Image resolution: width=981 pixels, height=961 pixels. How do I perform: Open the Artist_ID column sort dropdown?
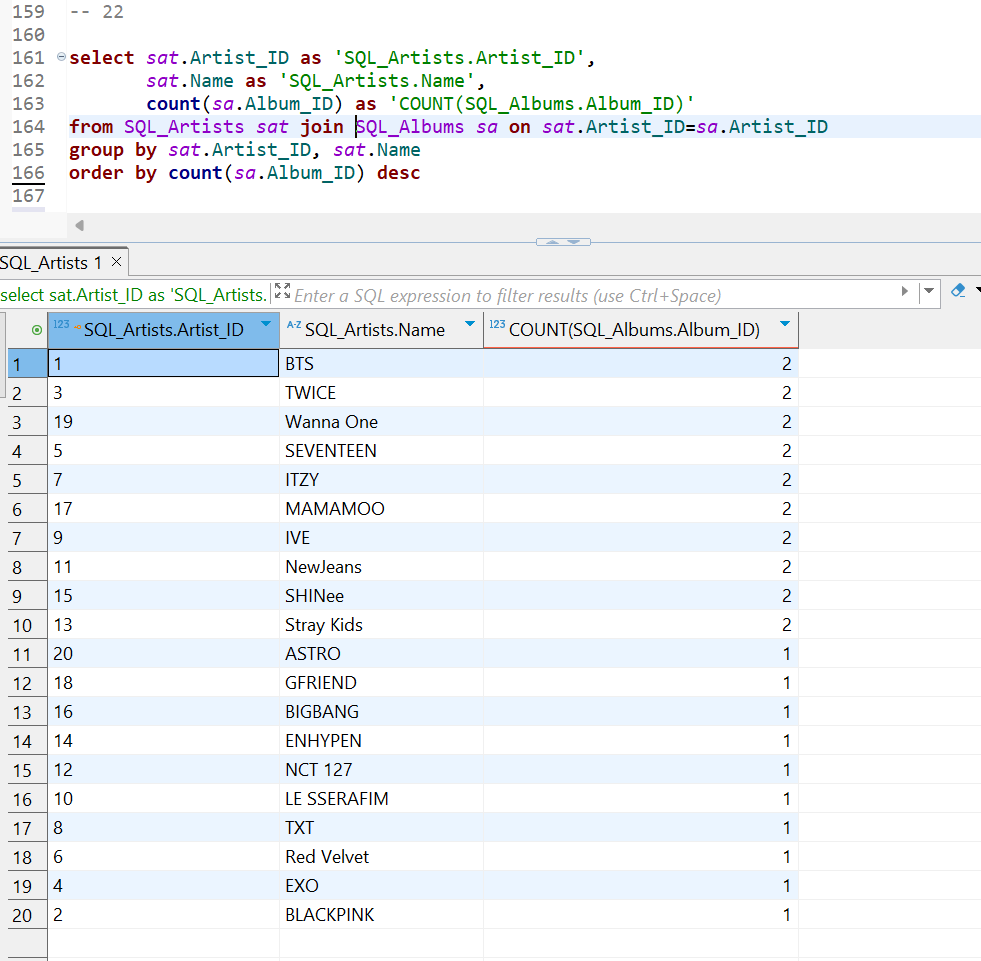[x=266, y=323]
